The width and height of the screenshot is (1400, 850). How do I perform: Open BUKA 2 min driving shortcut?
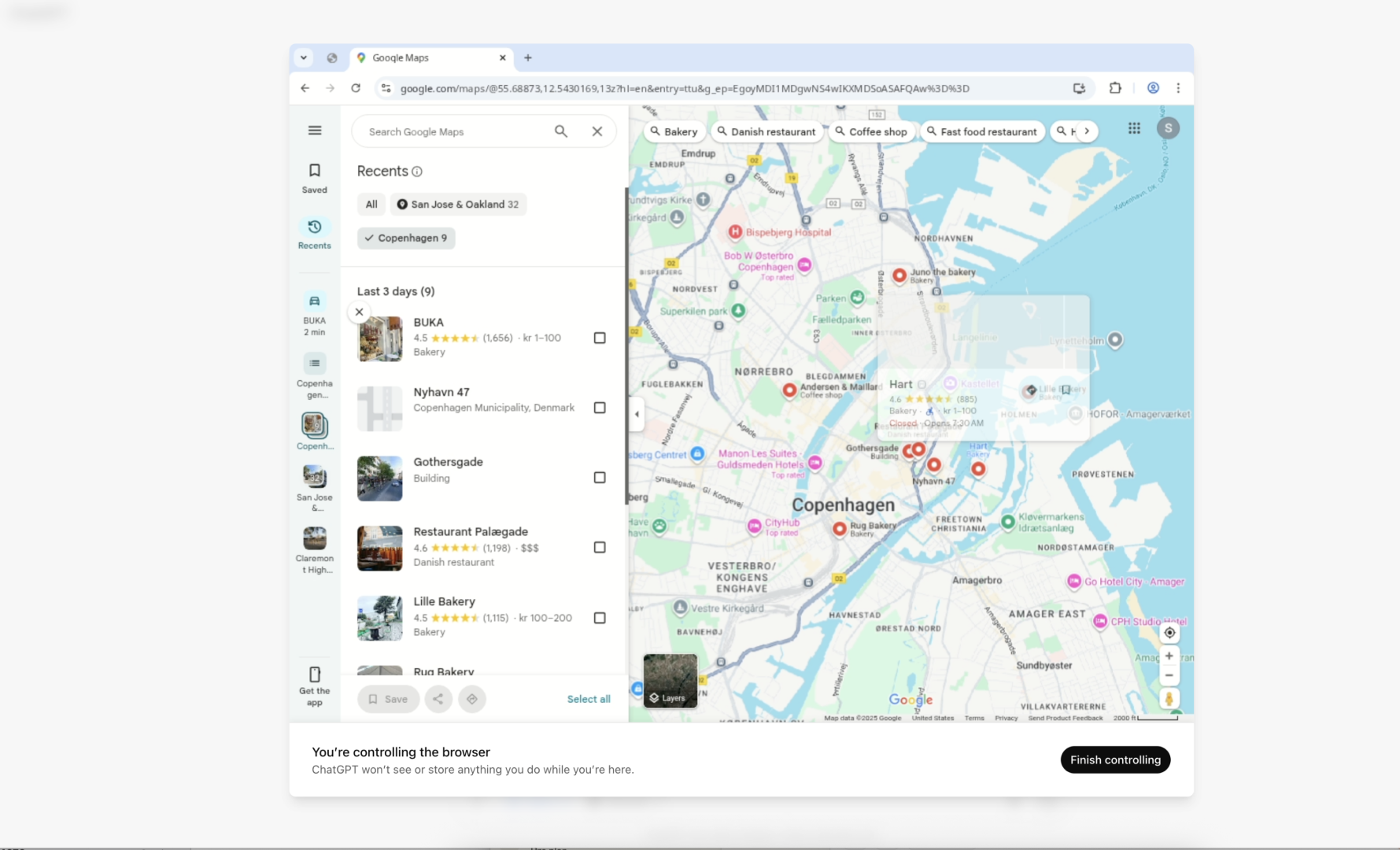(x=315, y=314)
